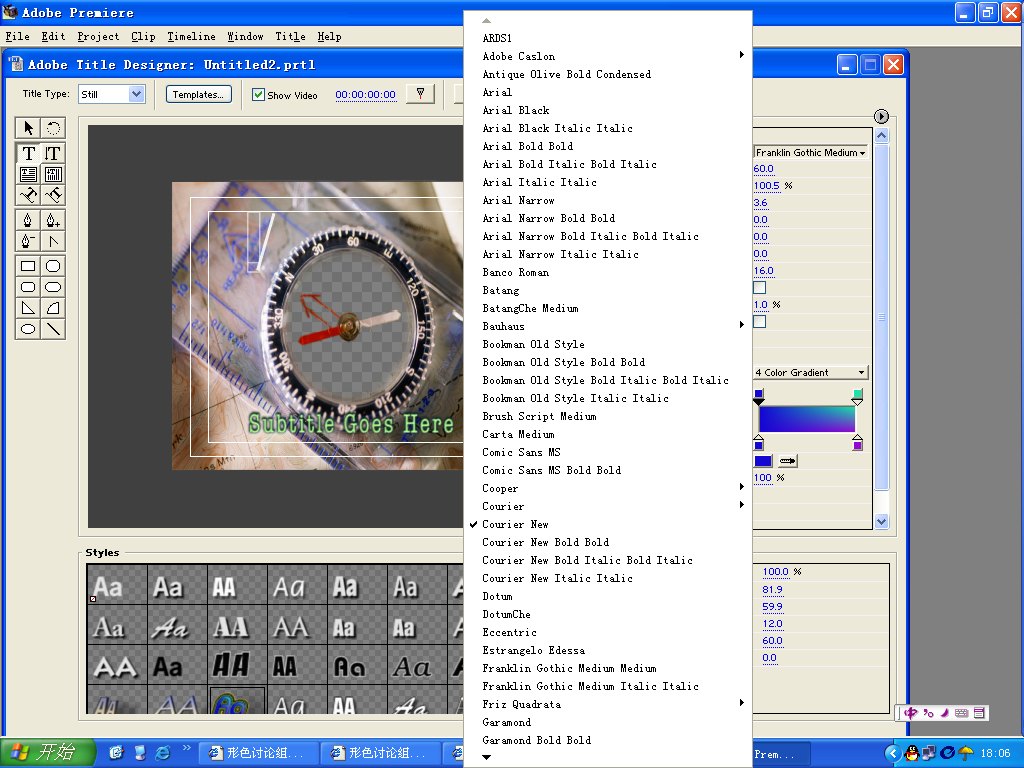Screen dimensions: 1024x768
Task: Click the 18:06 system clock
Action: tap(995, 753)
